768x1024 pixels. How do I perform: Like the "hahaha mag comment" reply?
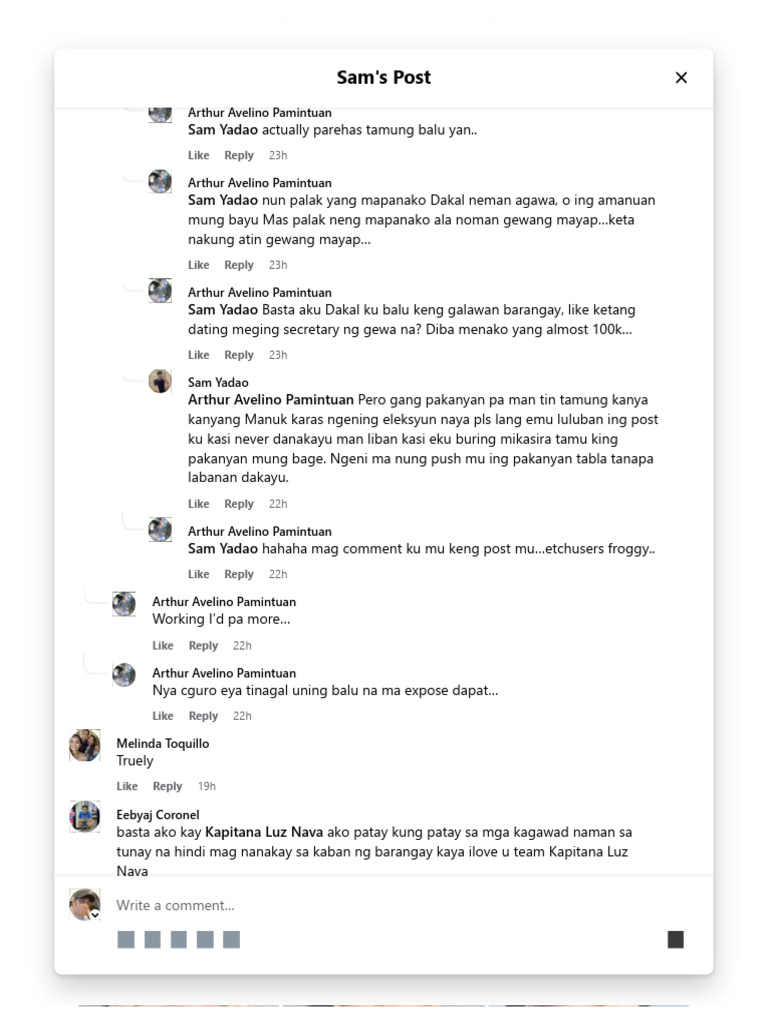pyautogui.click(x=199, y=574)
